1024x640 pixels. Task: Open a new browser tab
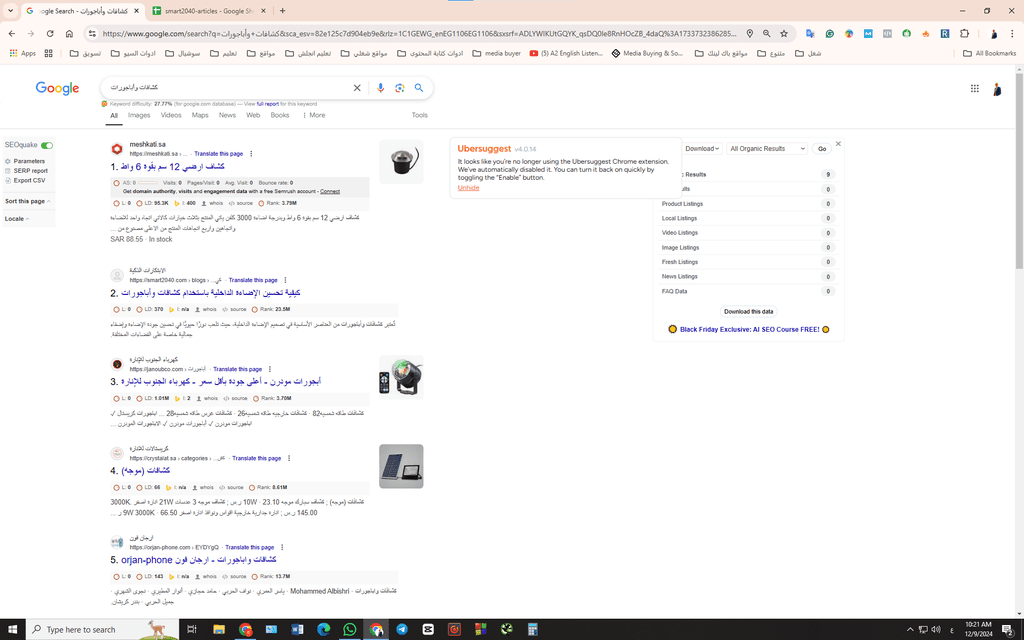pyautogui.click(x=282, y=10)
